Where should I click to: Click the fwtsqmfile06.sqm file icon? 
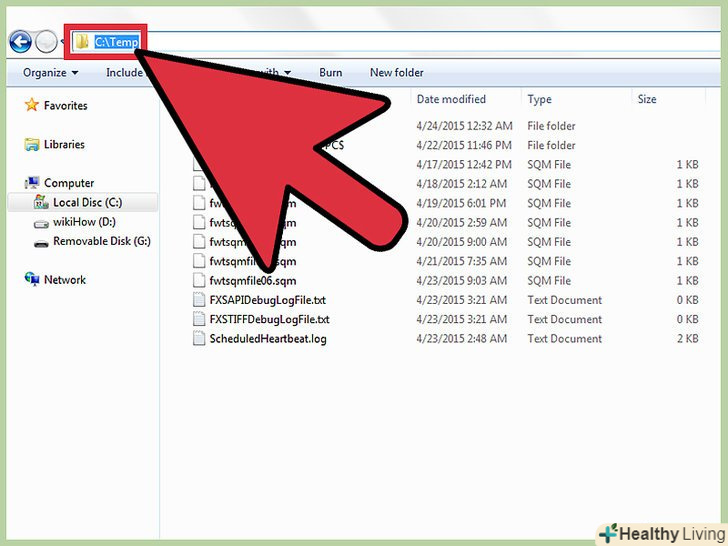[199, 280]
